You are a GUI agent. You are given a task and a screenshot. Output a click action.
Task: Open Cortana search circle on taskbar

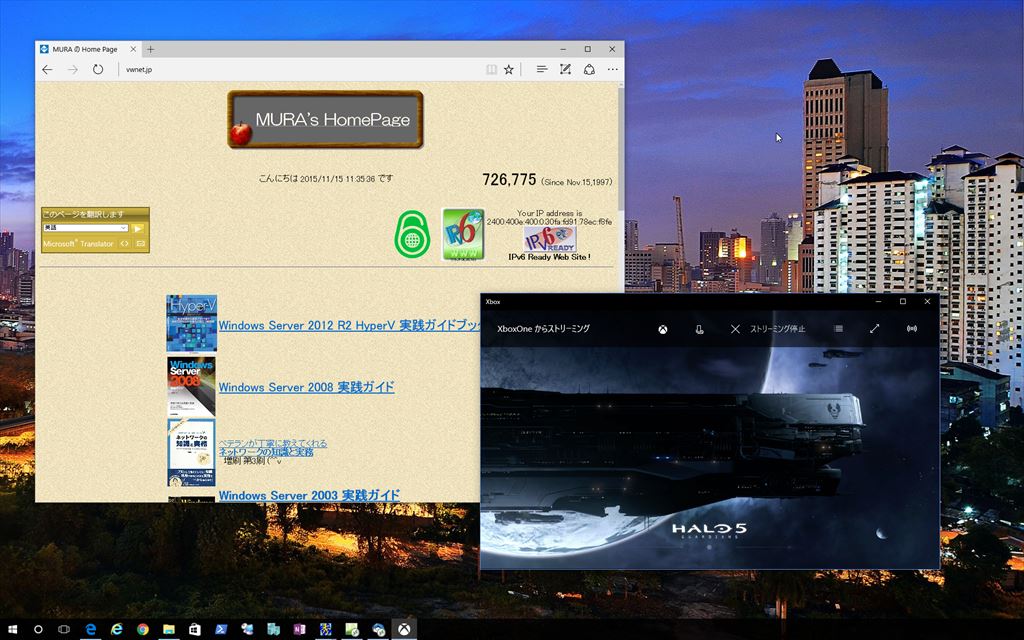coord(39,630)
